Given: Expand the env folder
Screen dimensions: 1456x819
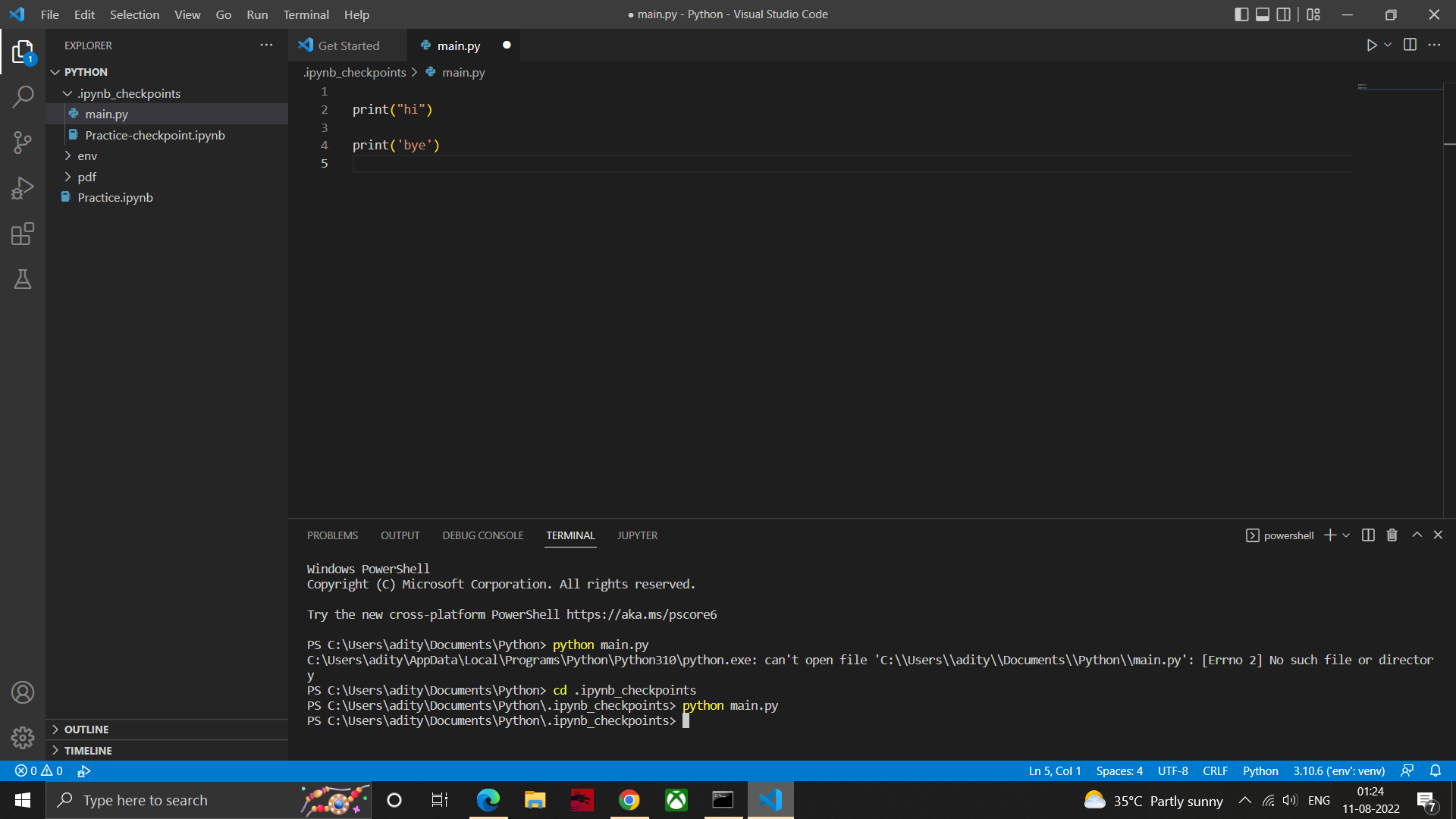Looking at the screenshot, I should coord(87,155).
